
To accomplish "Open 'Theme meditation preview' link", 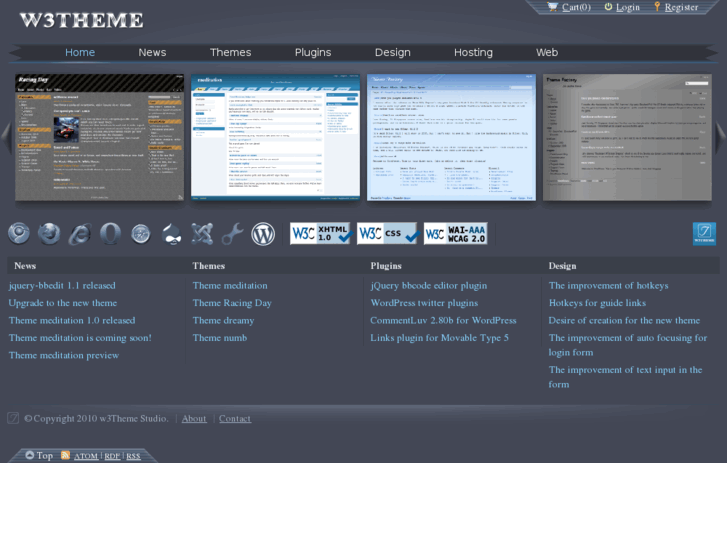I will [x=64, y=355].
